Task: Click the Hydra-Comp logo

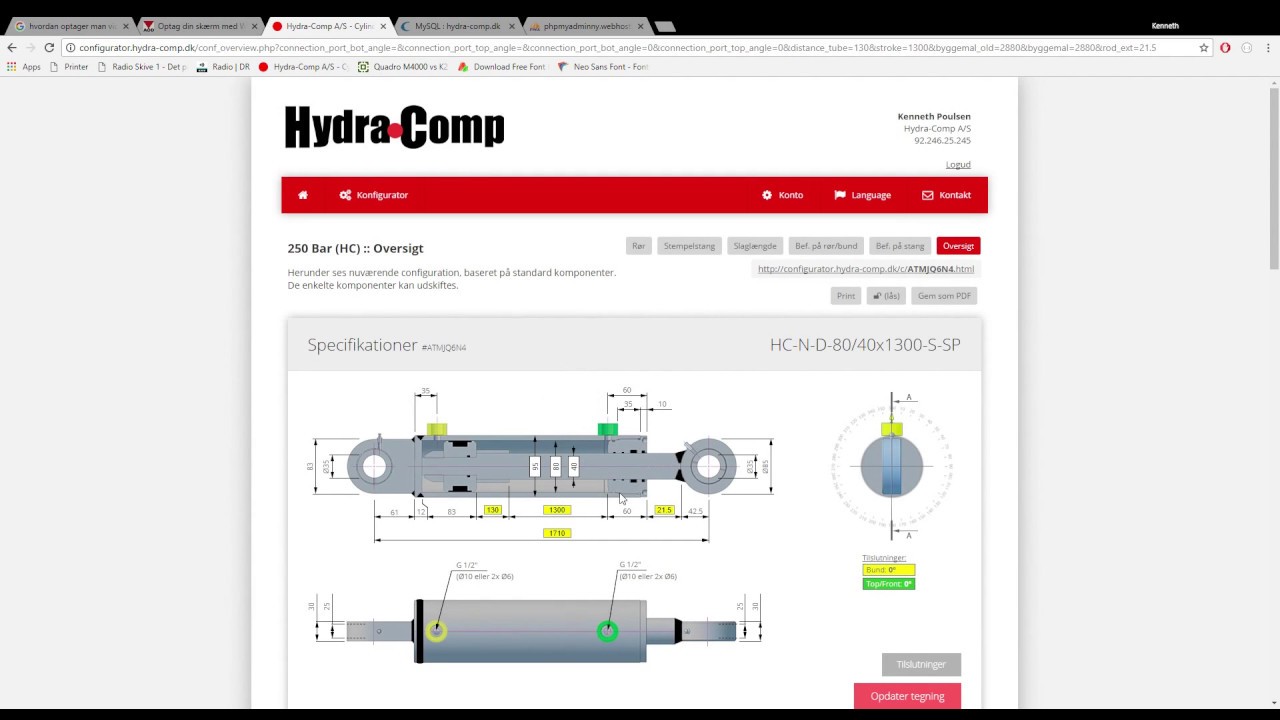Action: (x=395, y=128)
